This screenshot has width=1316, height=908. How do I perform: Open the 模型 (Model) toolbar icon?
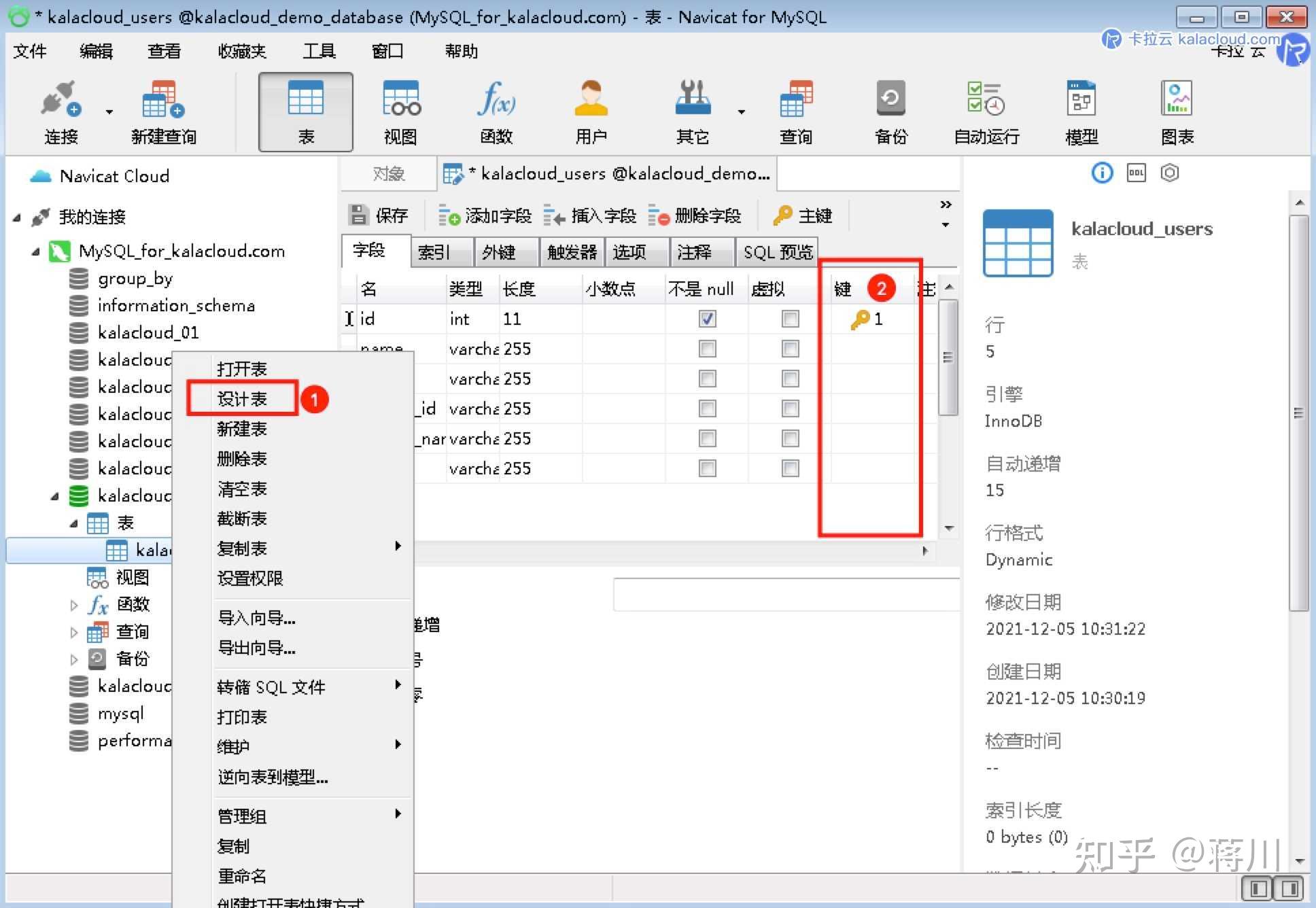click(x=1081, y=111)
